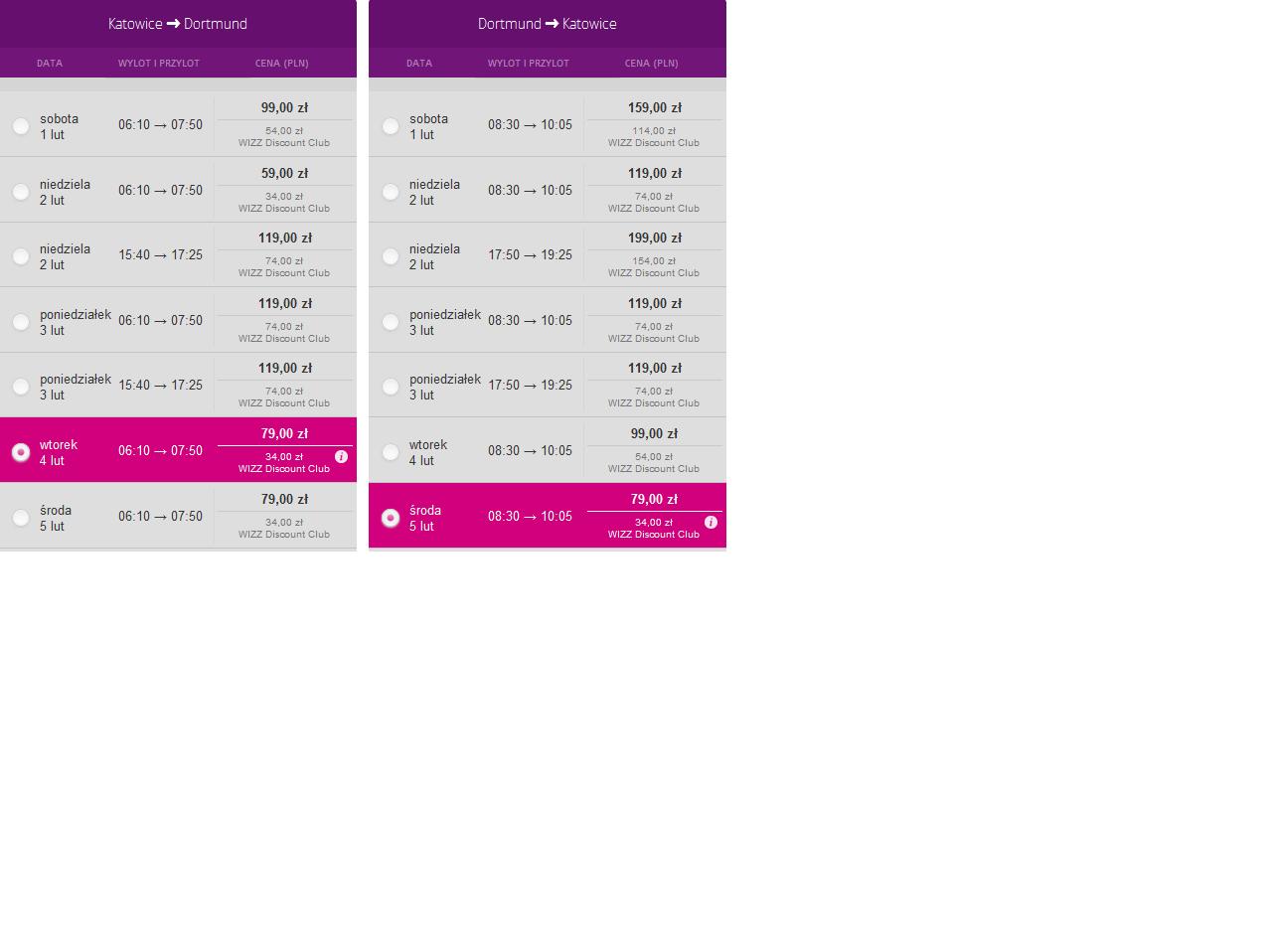Select Dortmund–Katowice sobota 1 lut flight
This screenshot has height=952, width=1269.
click(x=391, y=126)
